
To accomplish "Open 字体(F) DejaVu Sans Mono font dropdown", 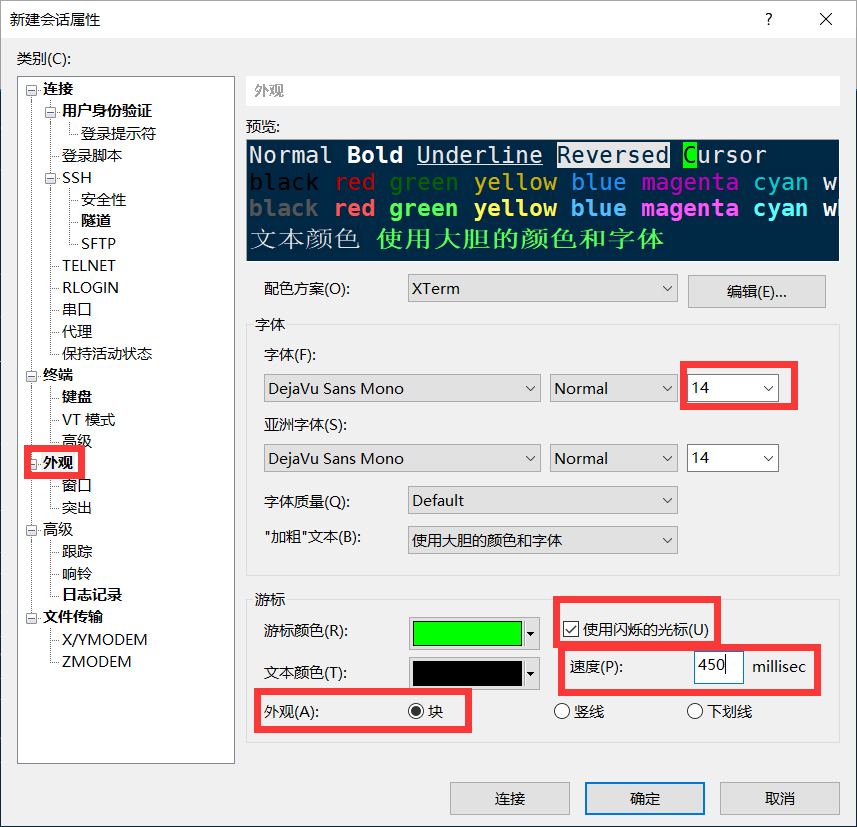I will (402, 389).
